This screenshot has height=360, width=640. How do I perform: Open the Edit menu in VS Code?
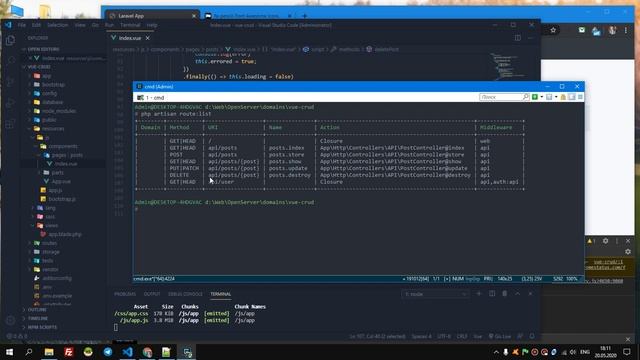click(36, 25)
